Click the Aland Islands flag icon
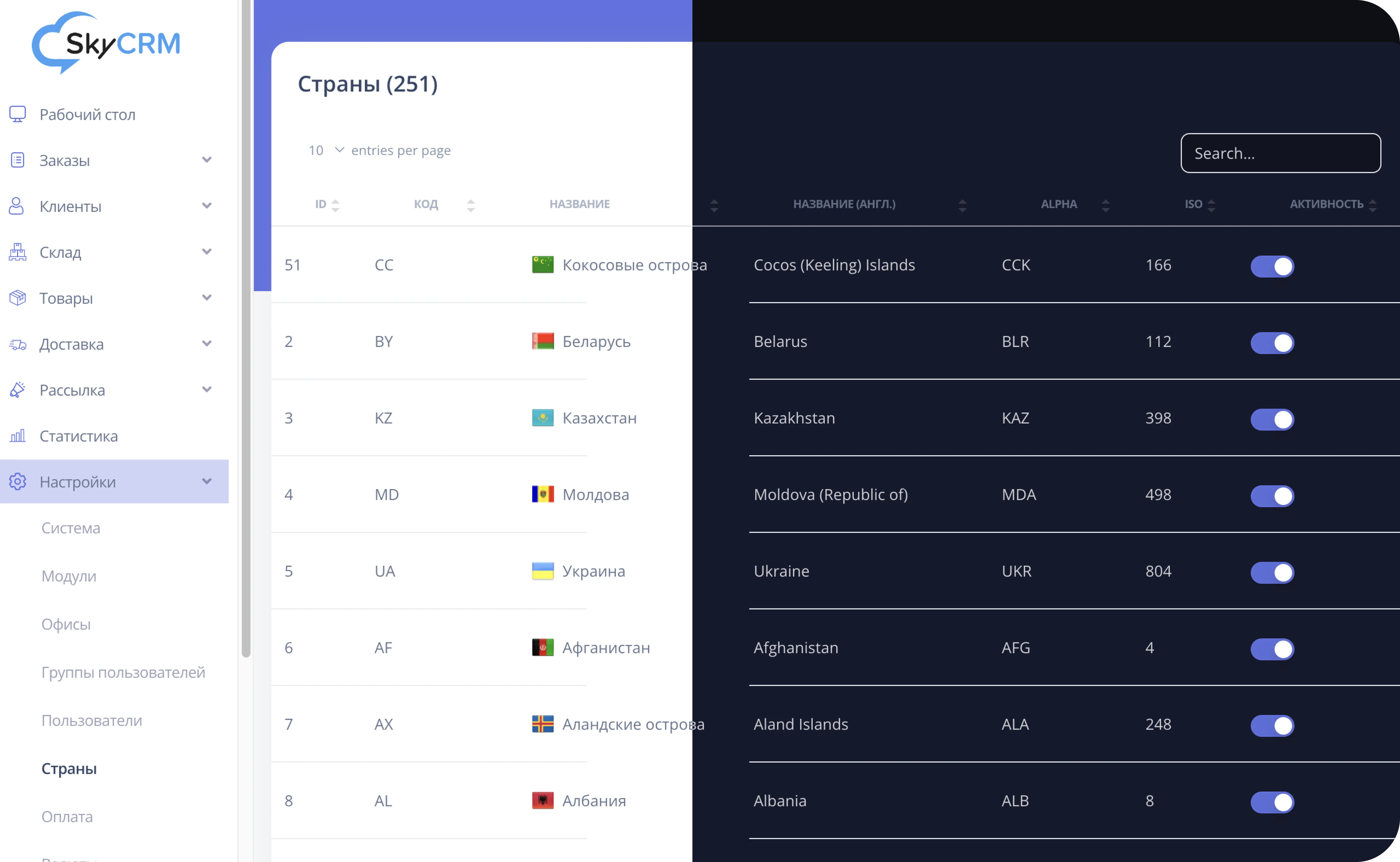The width and height of the screenshot is (1400, 862). tap(543, 724)
